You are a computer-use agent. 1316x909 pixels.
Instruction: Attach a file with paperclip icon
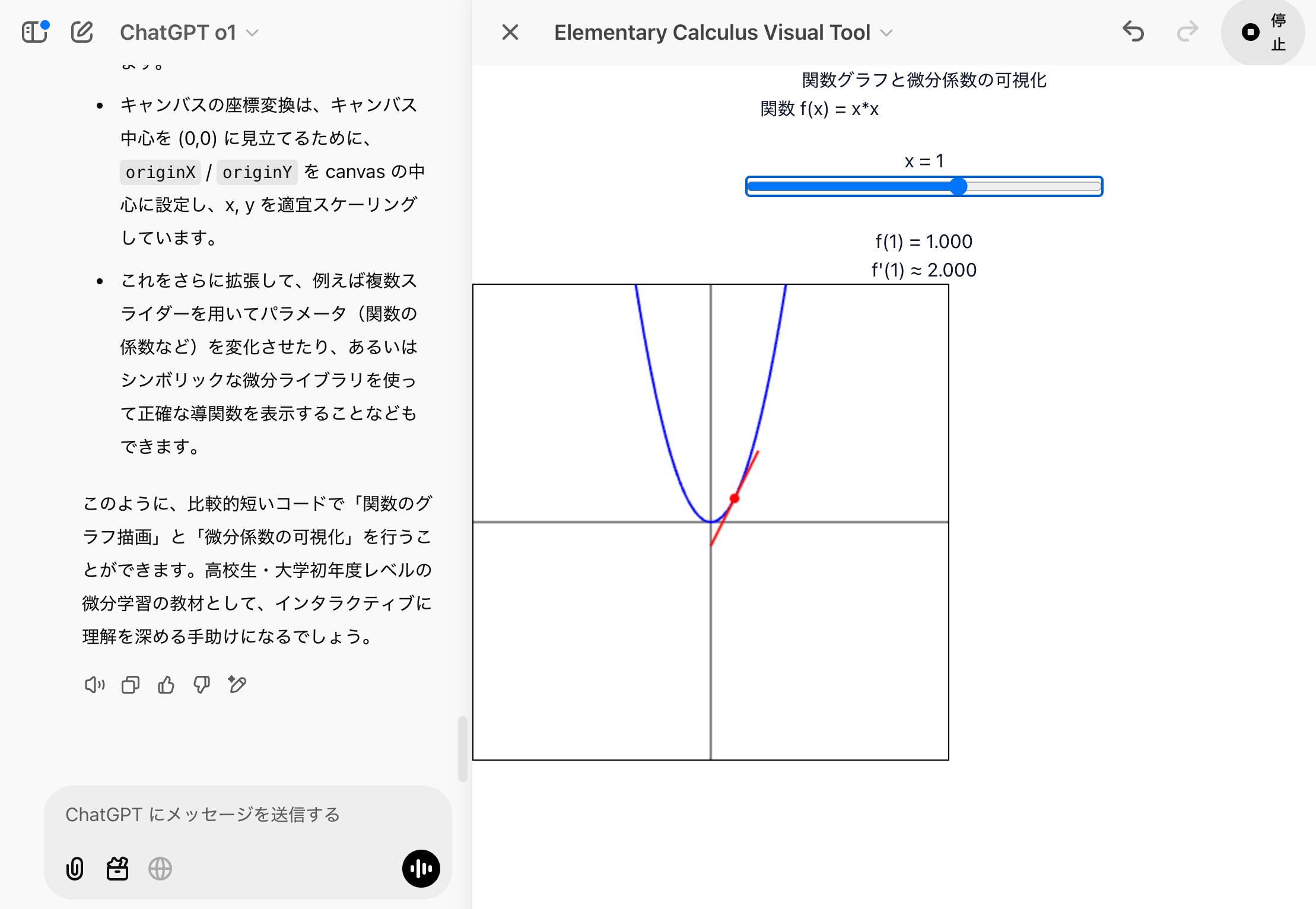point(75,869)
